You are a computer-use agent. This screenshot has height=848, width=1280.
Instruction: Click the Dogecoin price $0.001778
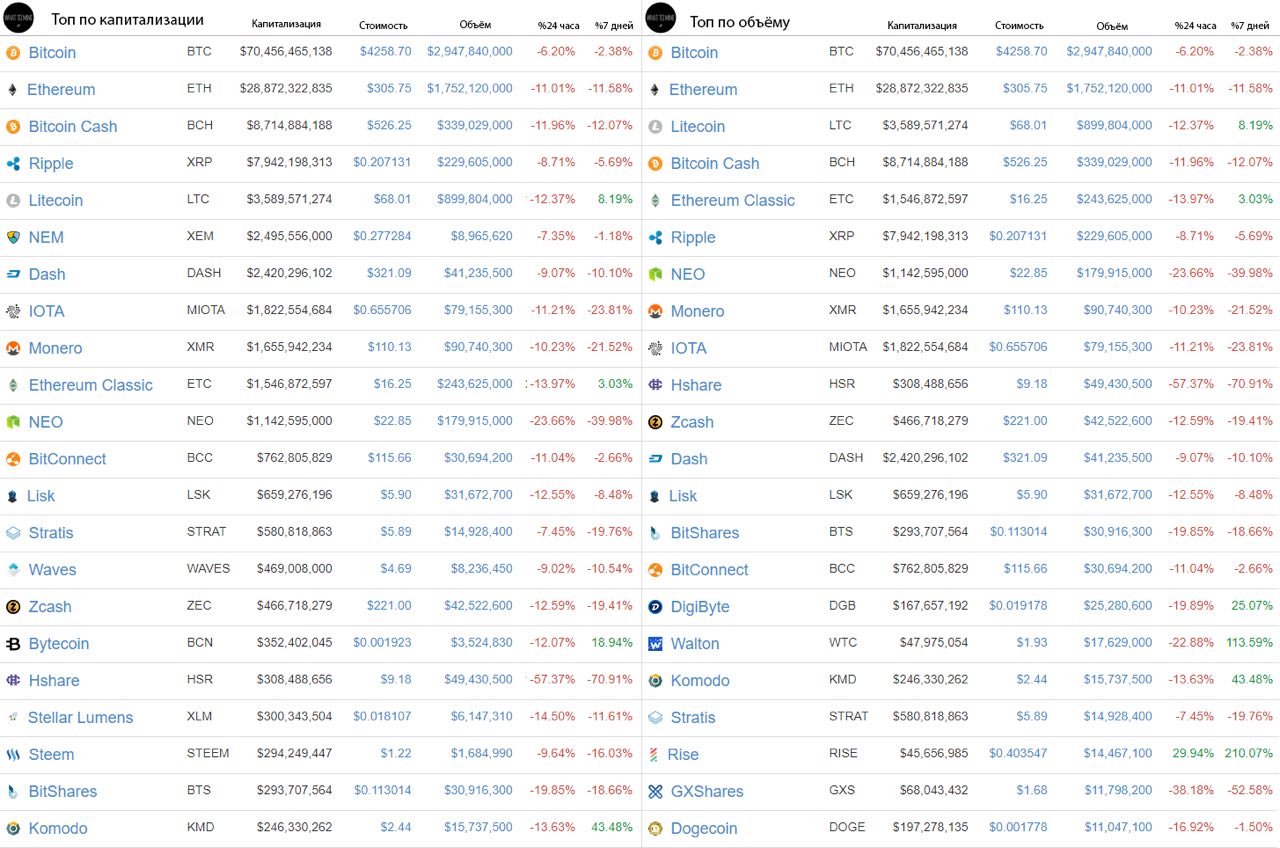[1018, 828]
